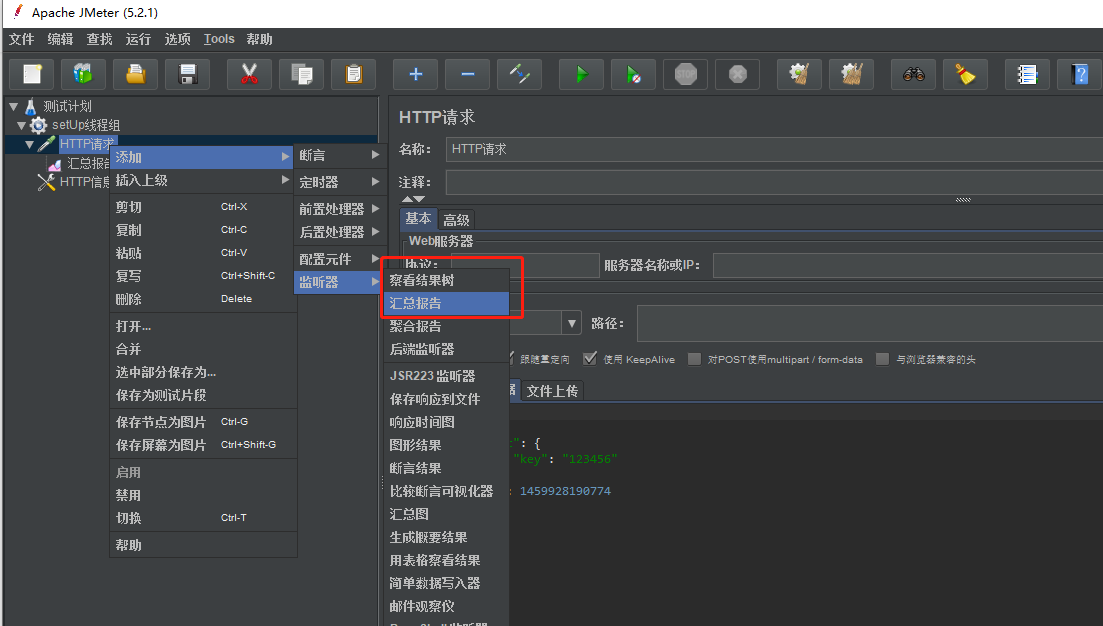Click the 名称 input field
Viewport: 1103px width, 626px height.
(774, 149)
